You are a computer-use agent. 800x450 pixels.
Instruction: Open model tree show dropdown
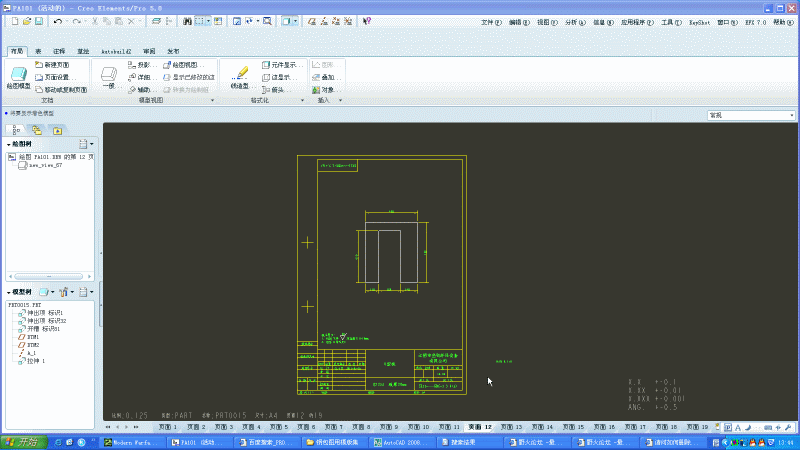click(x=47, y=292)
